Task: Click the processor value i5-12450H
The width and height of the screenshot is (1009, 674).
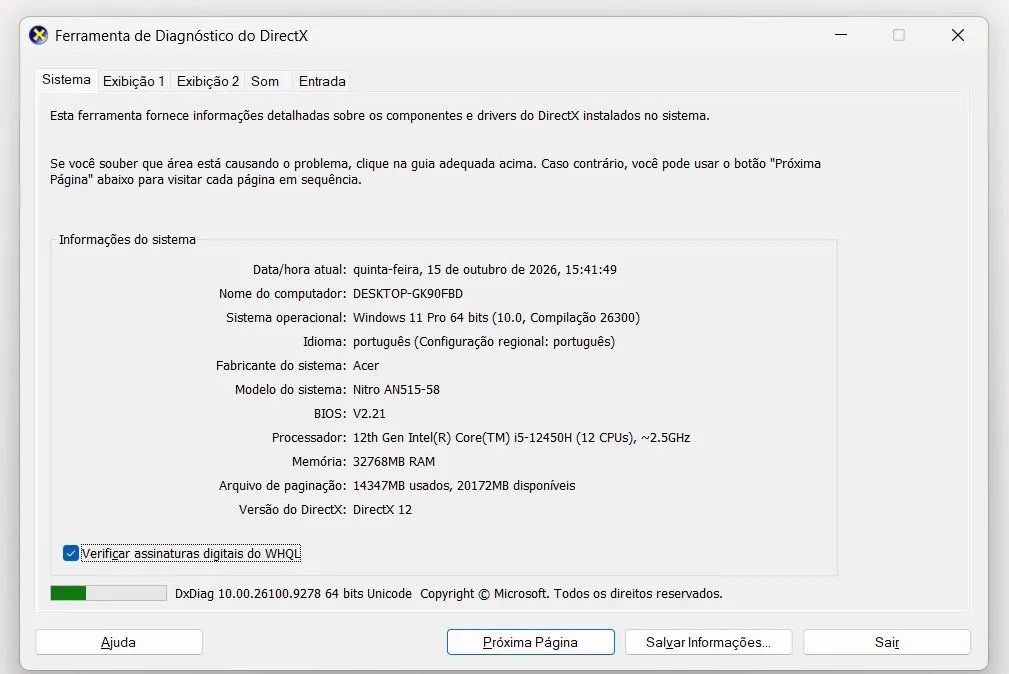Action: (521, 438)
